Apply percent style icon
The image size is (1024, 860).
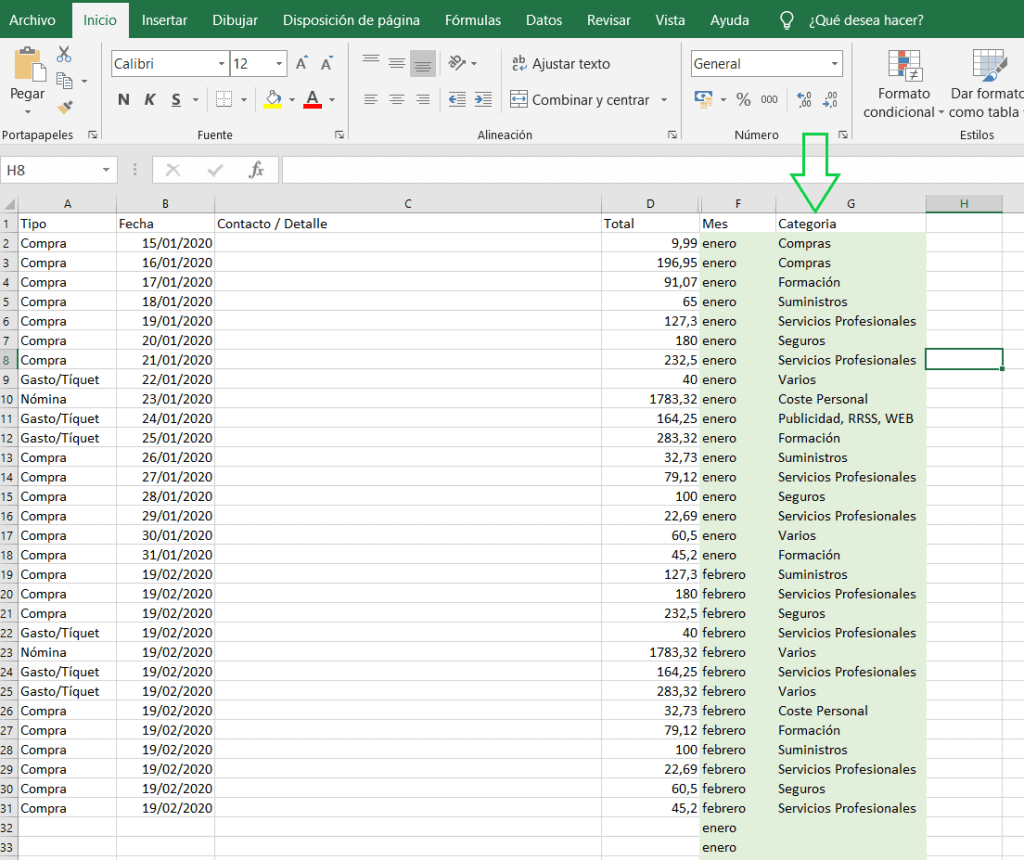click(x=743, y=100)
